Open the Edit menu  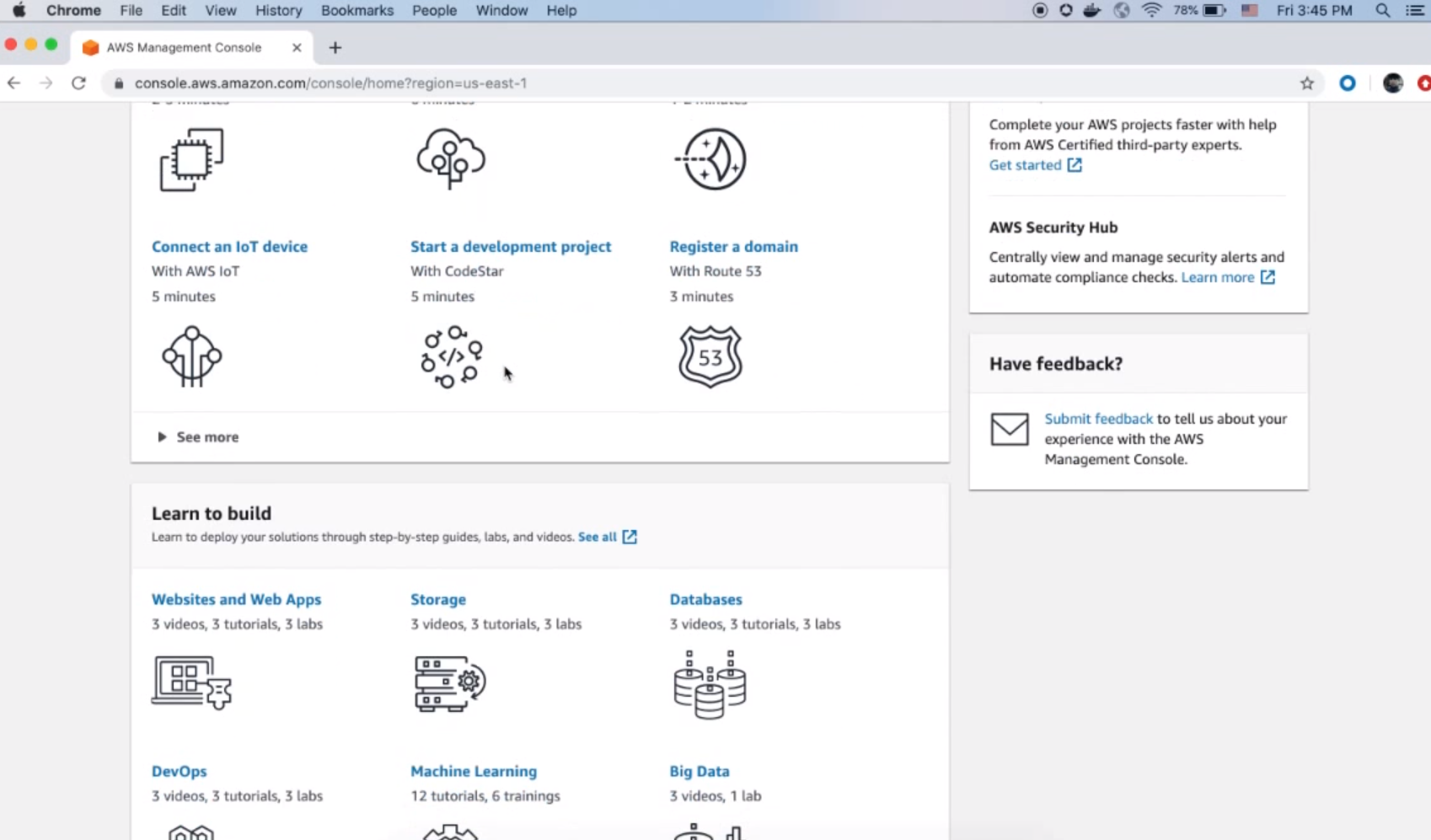point(174,11)
